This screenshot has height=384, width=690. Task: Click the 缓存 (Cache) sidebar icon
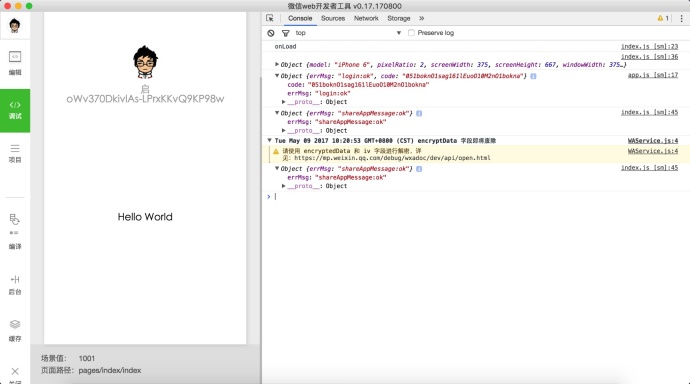coord(15,331)
